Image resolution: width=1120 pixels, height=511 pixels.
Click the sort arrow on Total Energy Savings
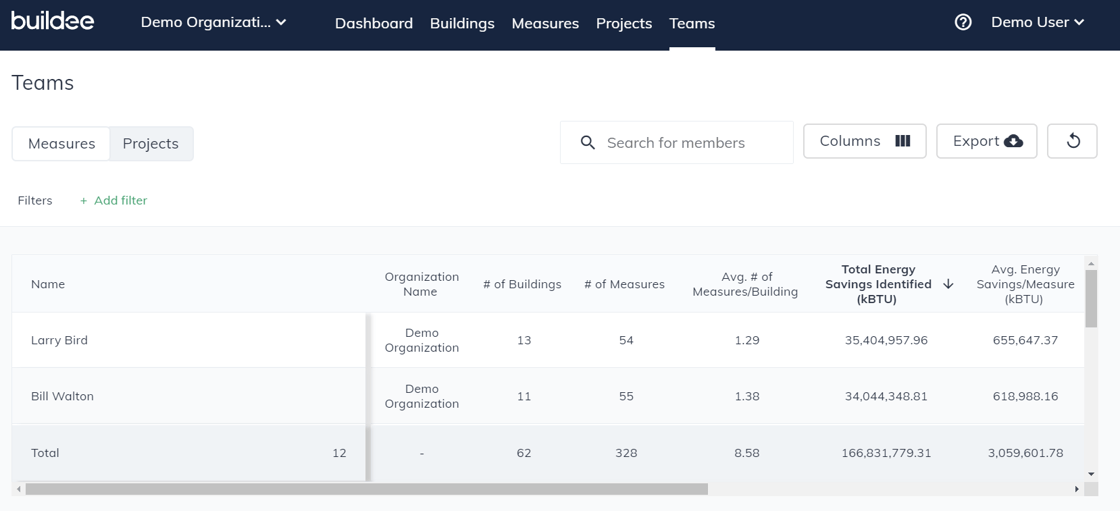[948, 284]
